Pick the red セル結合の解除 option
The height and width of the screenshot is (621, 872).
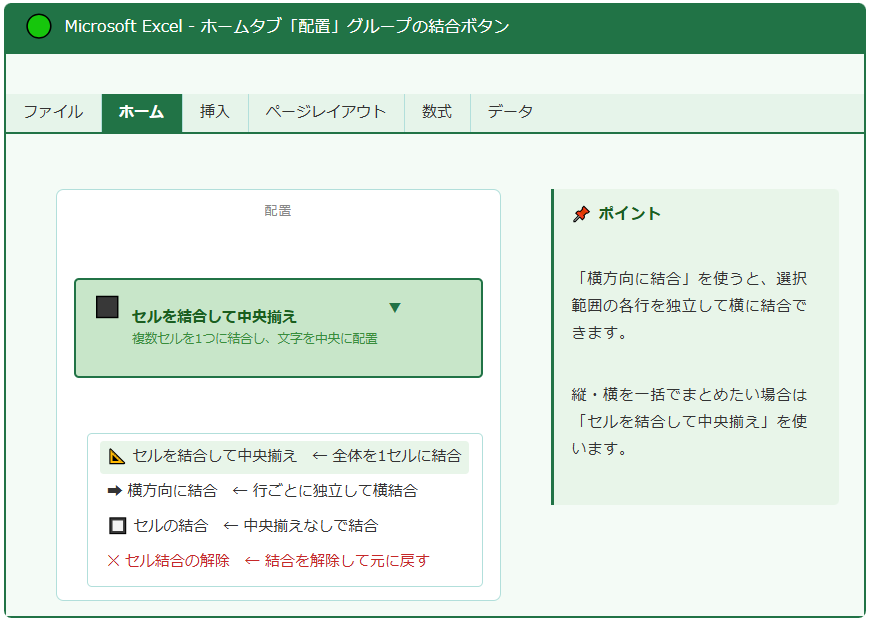[x=177, y=560]
